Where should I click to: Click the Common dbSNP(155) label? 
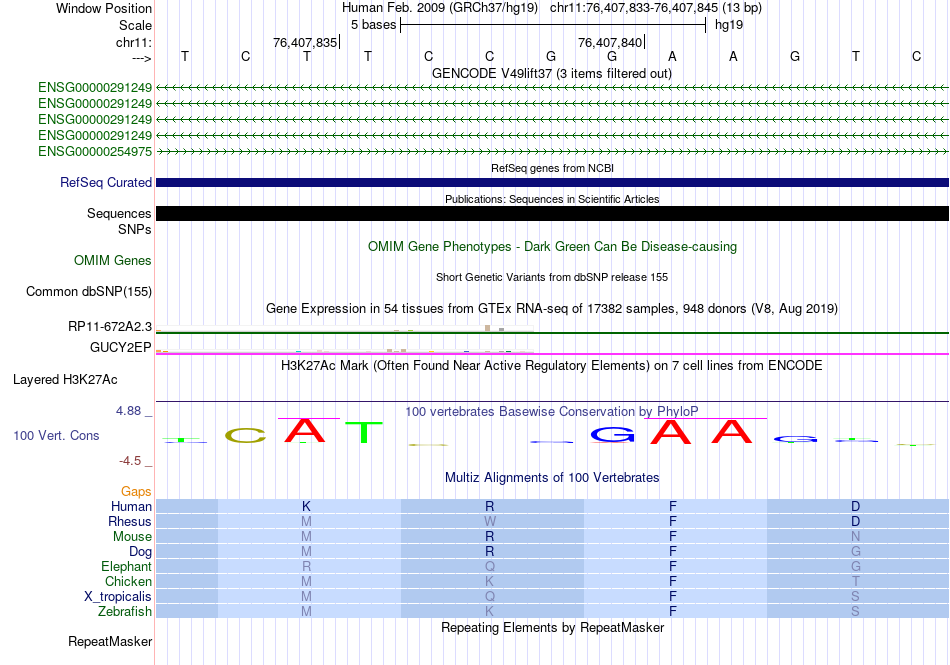pos(89,291)
